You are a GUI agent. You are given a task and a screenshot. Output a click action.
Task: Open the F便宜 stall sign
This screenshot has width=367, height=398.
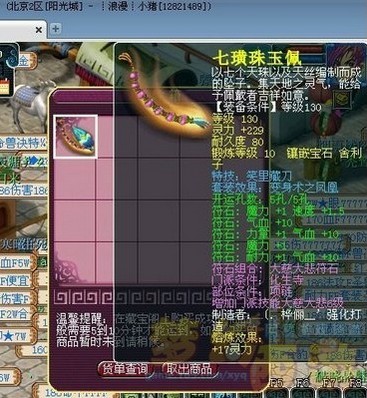click(x=15, y=281)
